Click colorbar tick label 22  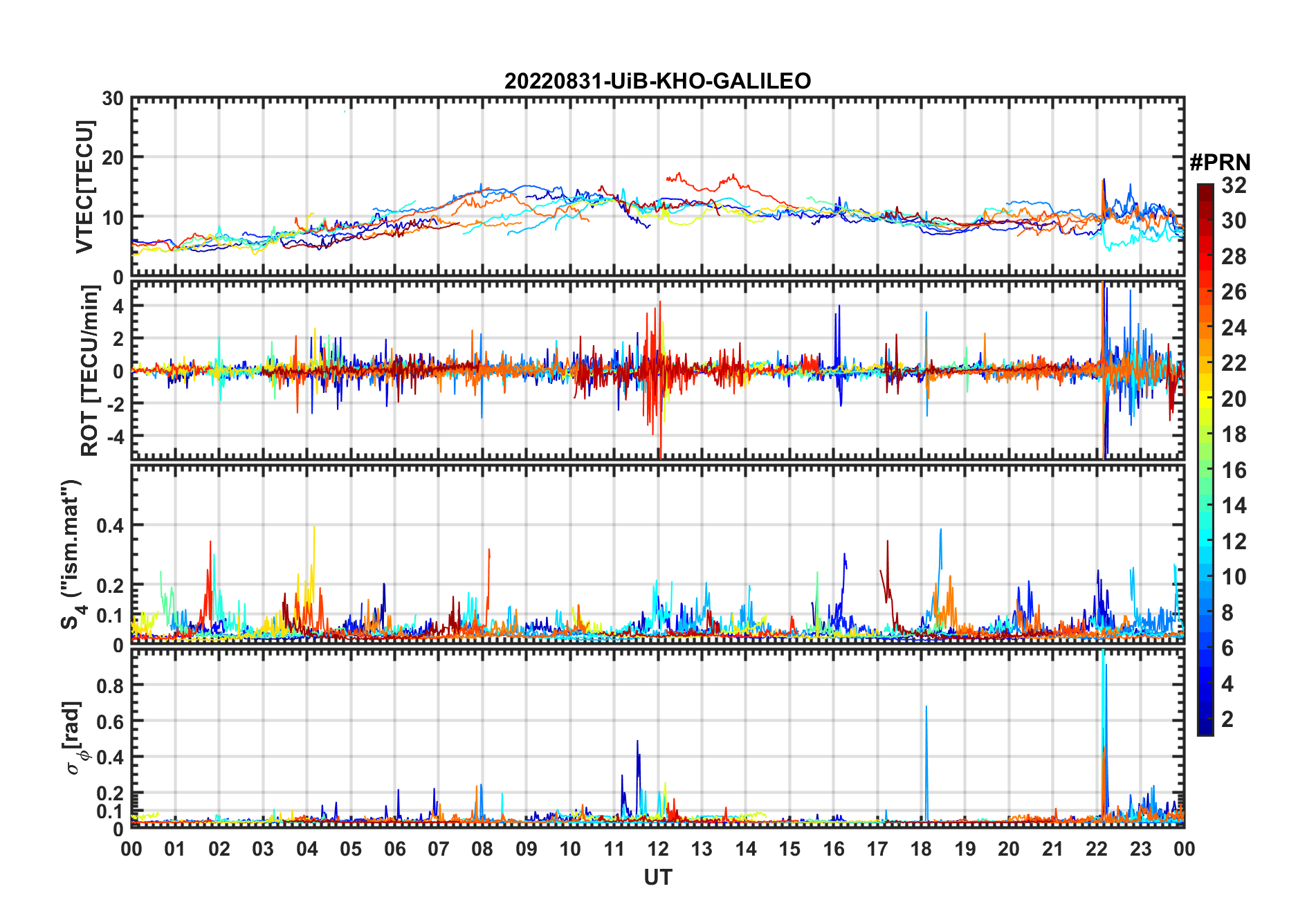(x=1234, y=363)
